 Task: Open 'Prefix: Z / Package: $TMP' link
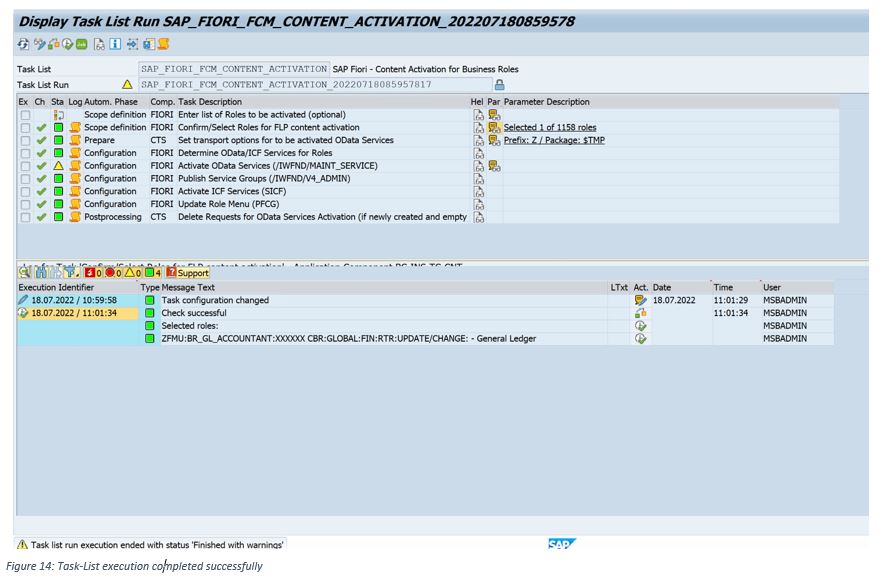click(x=554, y=140)
